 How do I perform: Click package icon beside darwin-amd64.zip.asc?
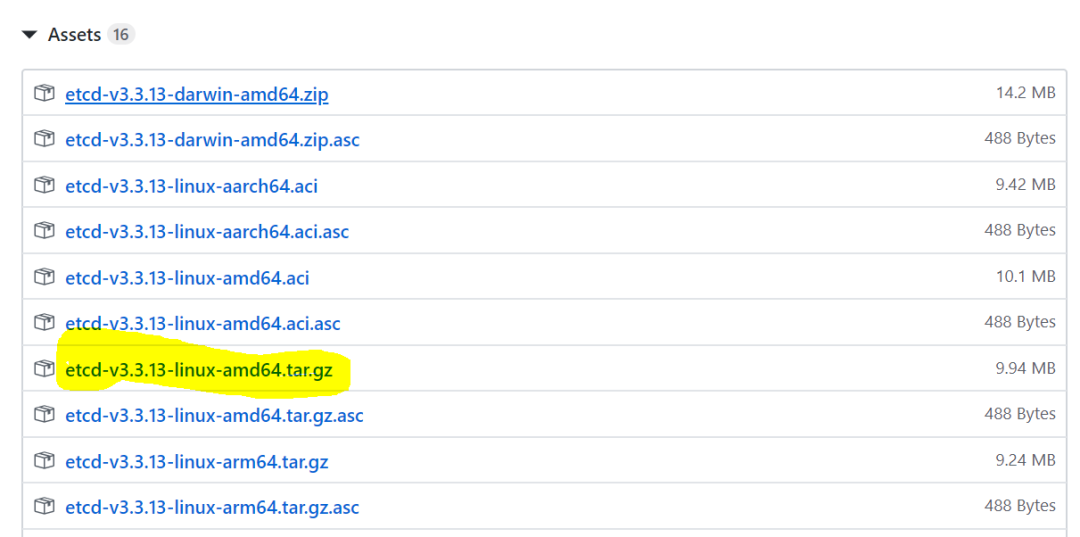[44, 139]
